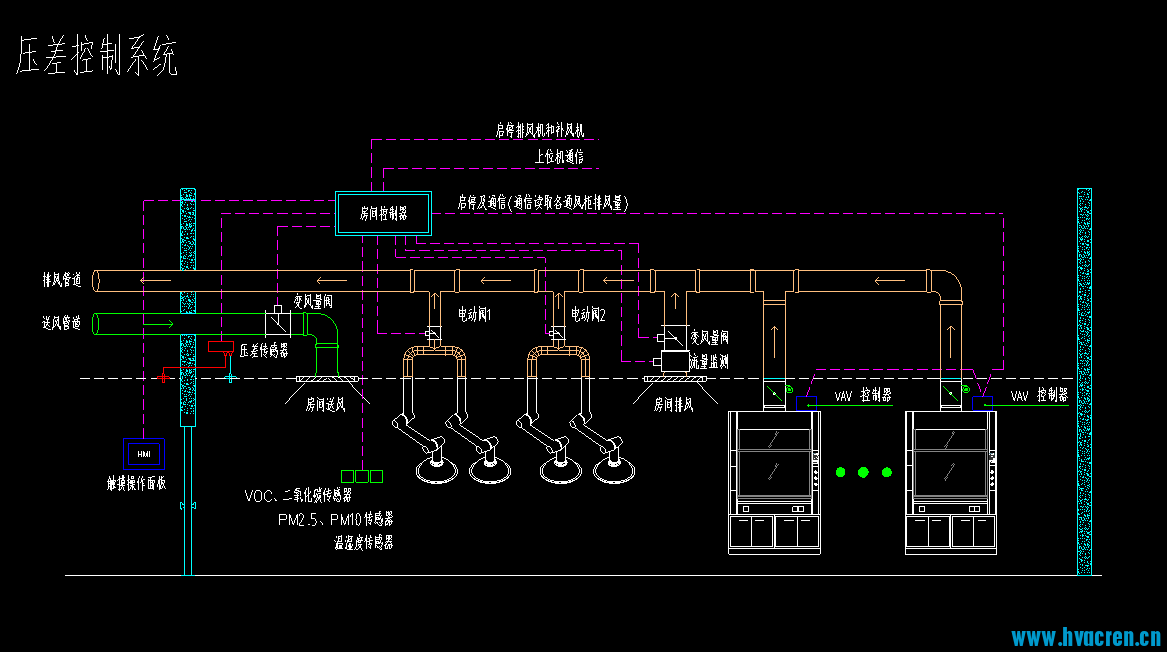Click the HMI touch panel icon
This screenshot has width=1167, height=652.
click(142, 453)
